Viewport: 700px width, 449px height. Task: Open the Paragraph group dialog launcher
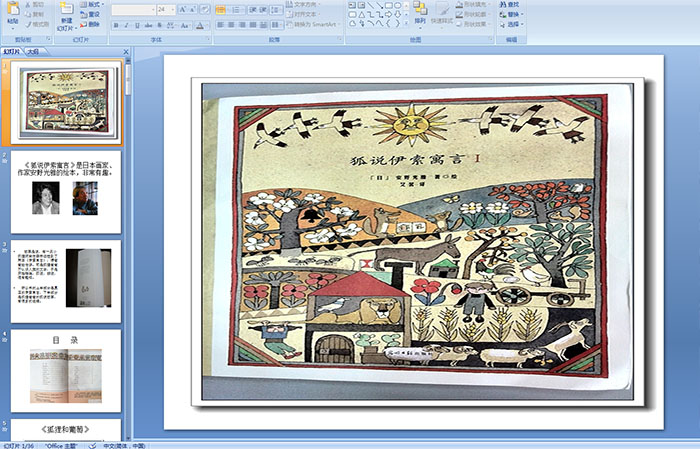[x=340, y=39]
